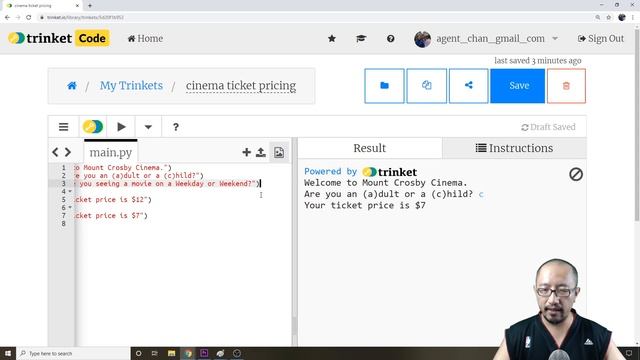Image resolution: width=640 pixels, height=360 pixels.
Task: Click the user profile avatar
Action: tap(422, 39)
